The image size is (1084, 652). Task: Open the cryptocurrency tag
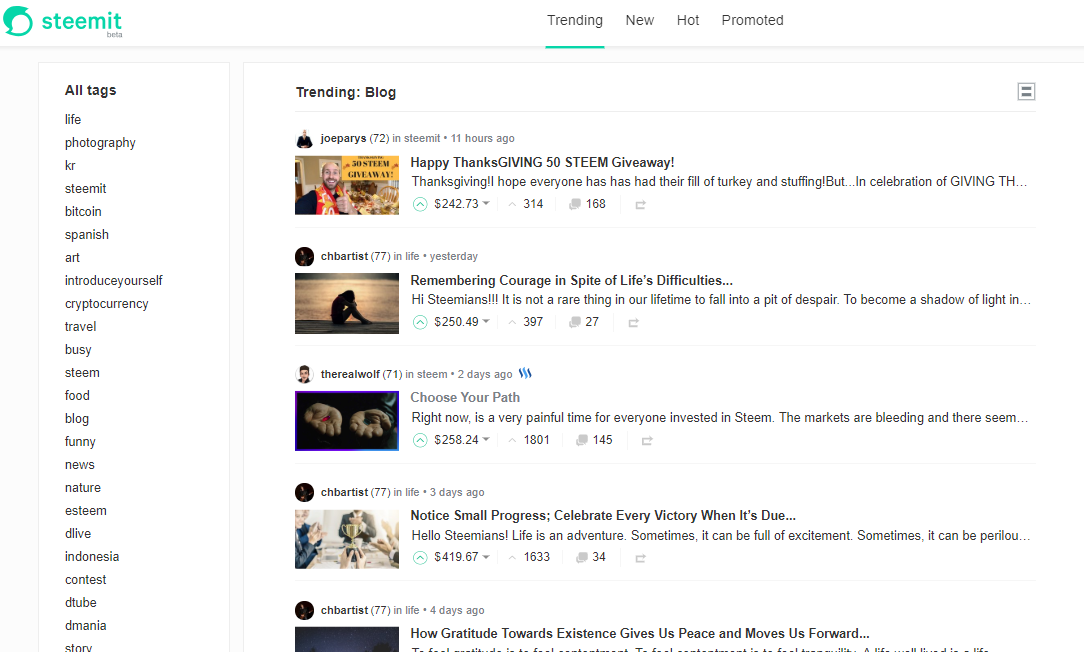click(x=104, y=303)
